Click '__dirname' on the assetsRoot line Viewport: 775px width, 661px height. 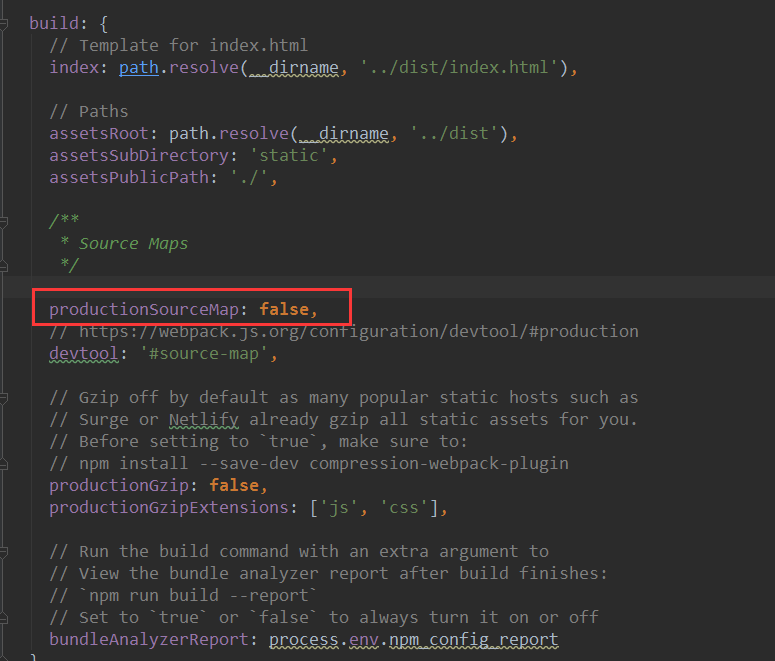coord(344,134)
